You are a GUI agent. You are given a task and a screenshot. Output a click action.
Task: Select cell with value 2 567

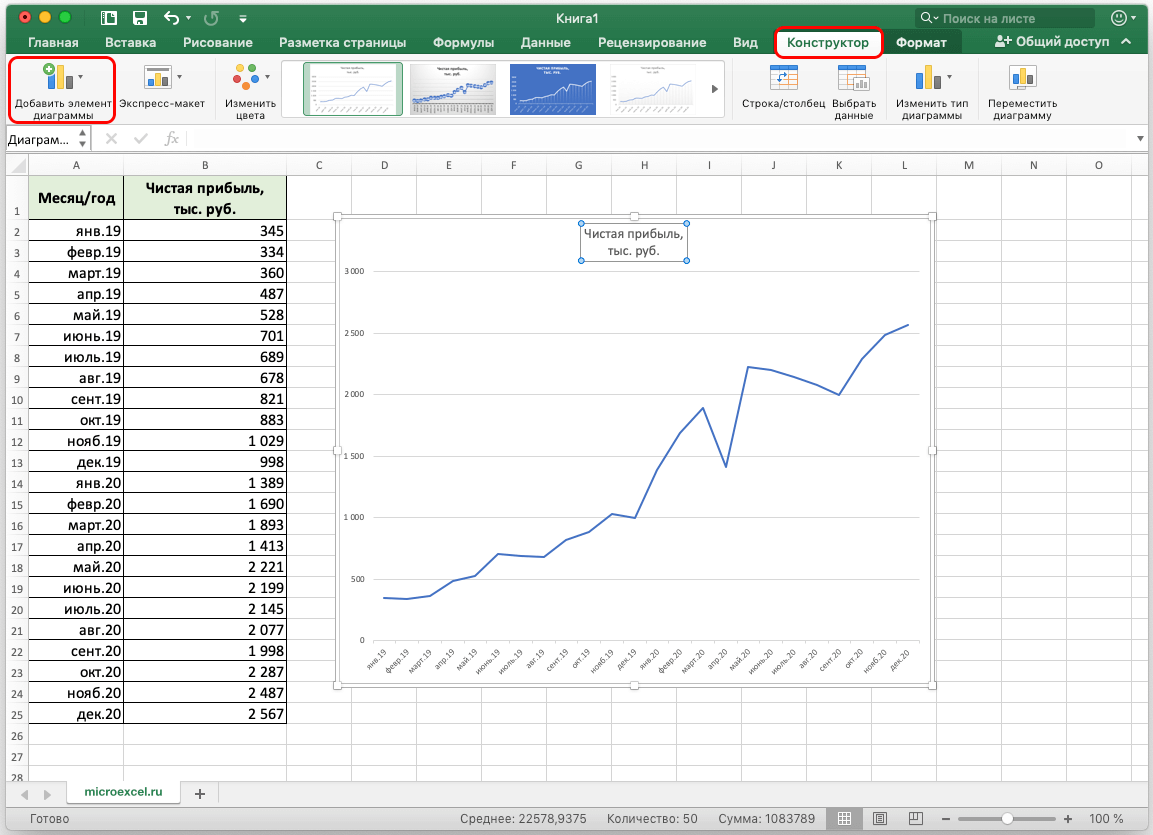coord(205,714)
